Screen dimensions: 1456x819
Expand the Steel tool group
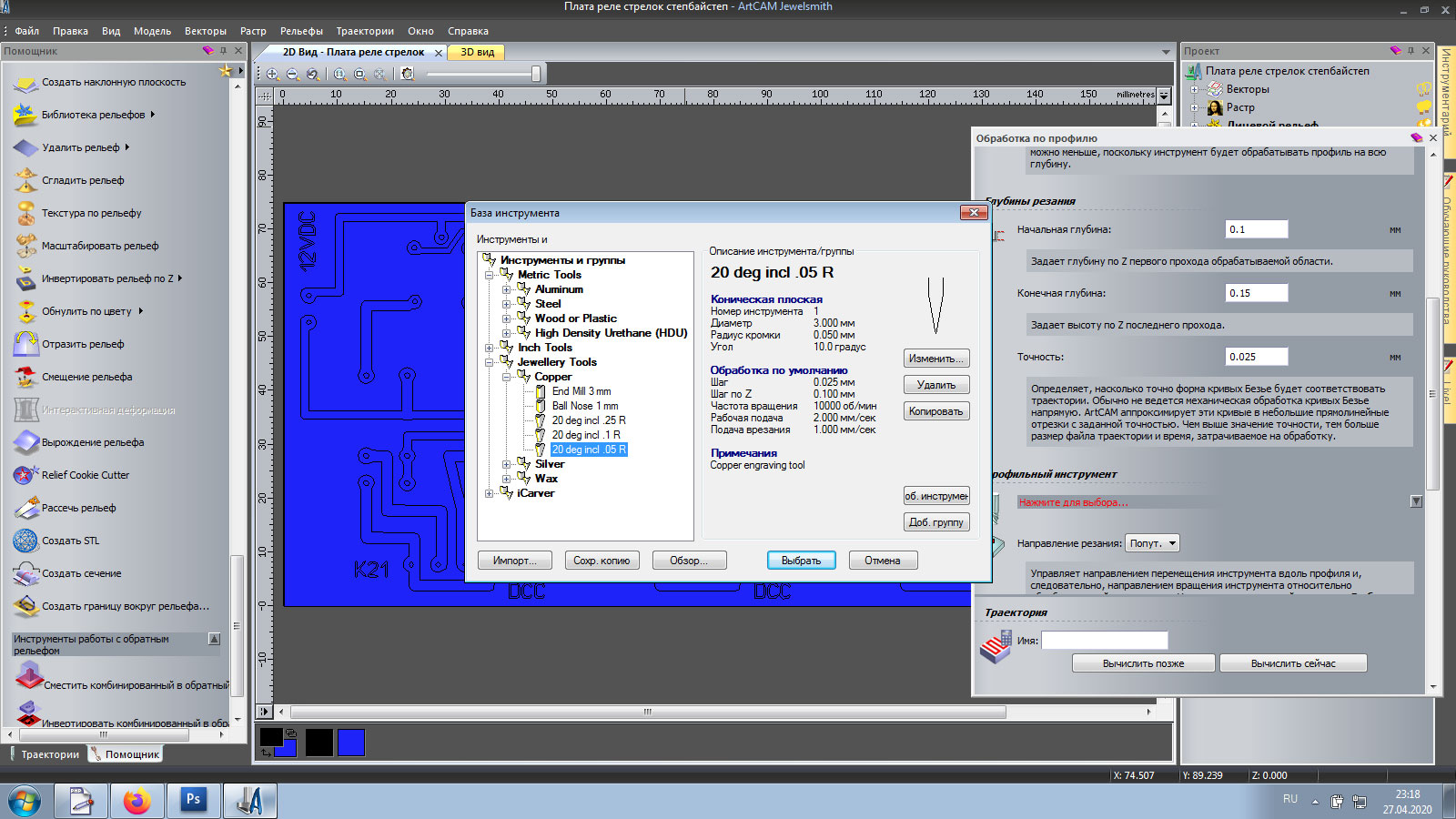[x=507, y=304]
